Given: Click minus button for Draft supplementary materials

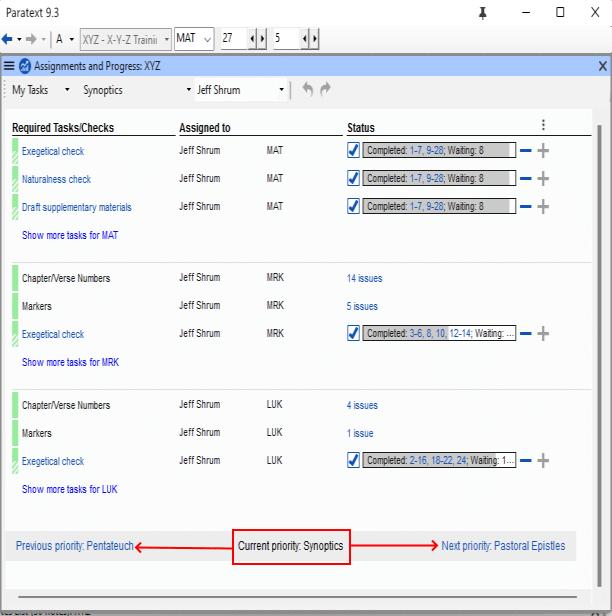Looking at the screenshot, I should [526, 207].
